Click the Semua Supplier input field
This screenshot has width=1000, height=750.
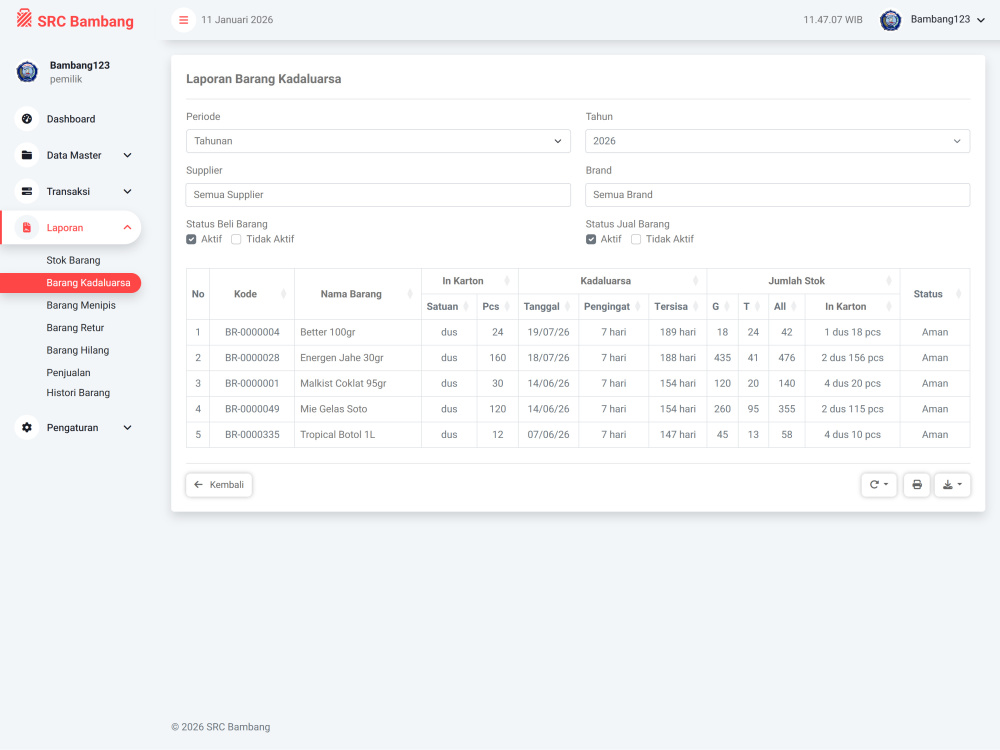[x=378, y=195]
